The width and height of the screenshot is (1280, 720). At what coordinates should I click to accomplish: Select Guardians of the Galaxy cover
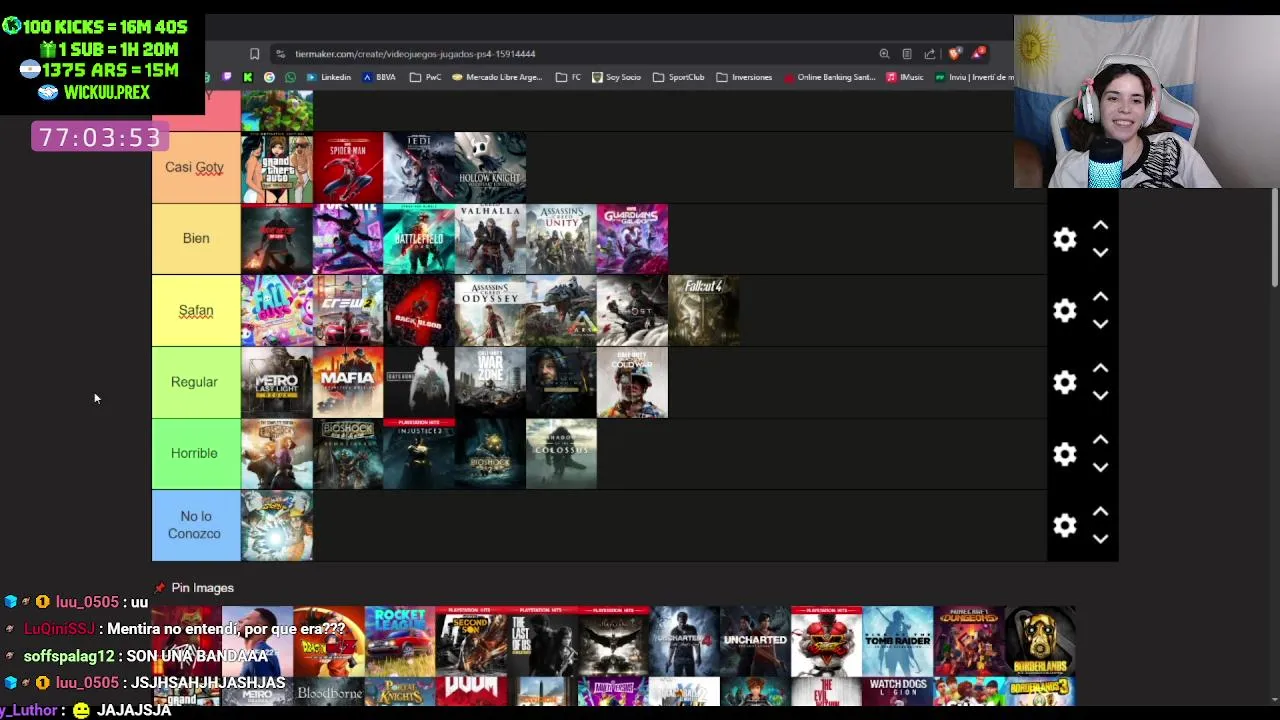click(x=632, y=238)
